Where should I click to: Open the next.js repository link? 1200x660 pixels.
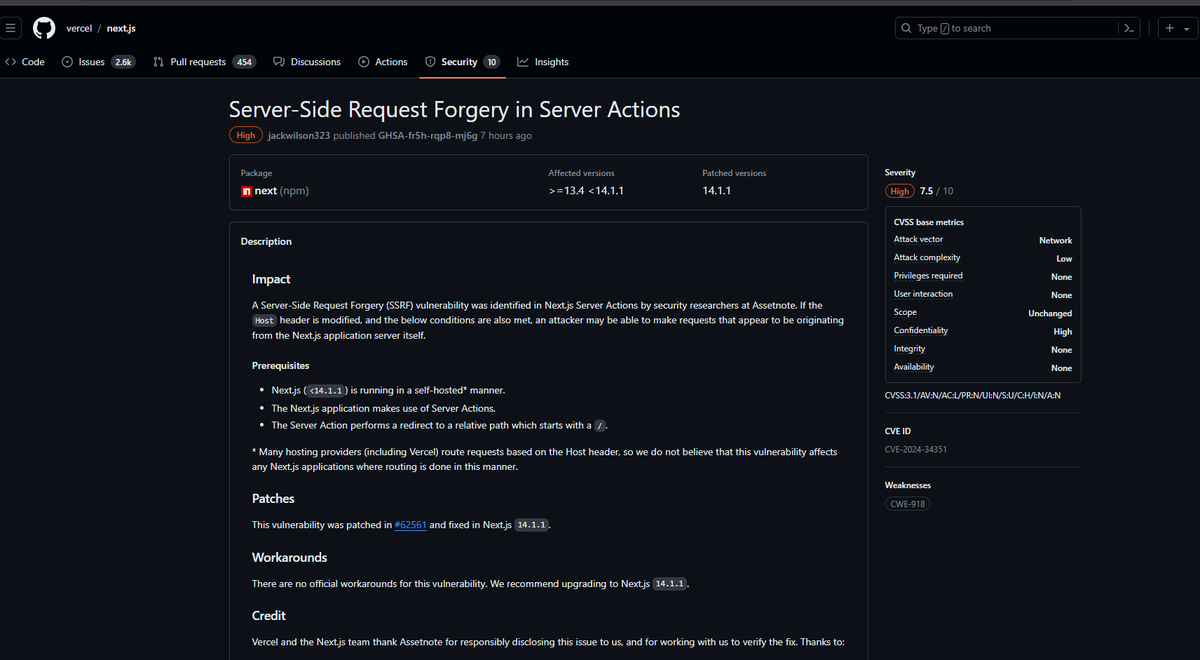point(123,28)
